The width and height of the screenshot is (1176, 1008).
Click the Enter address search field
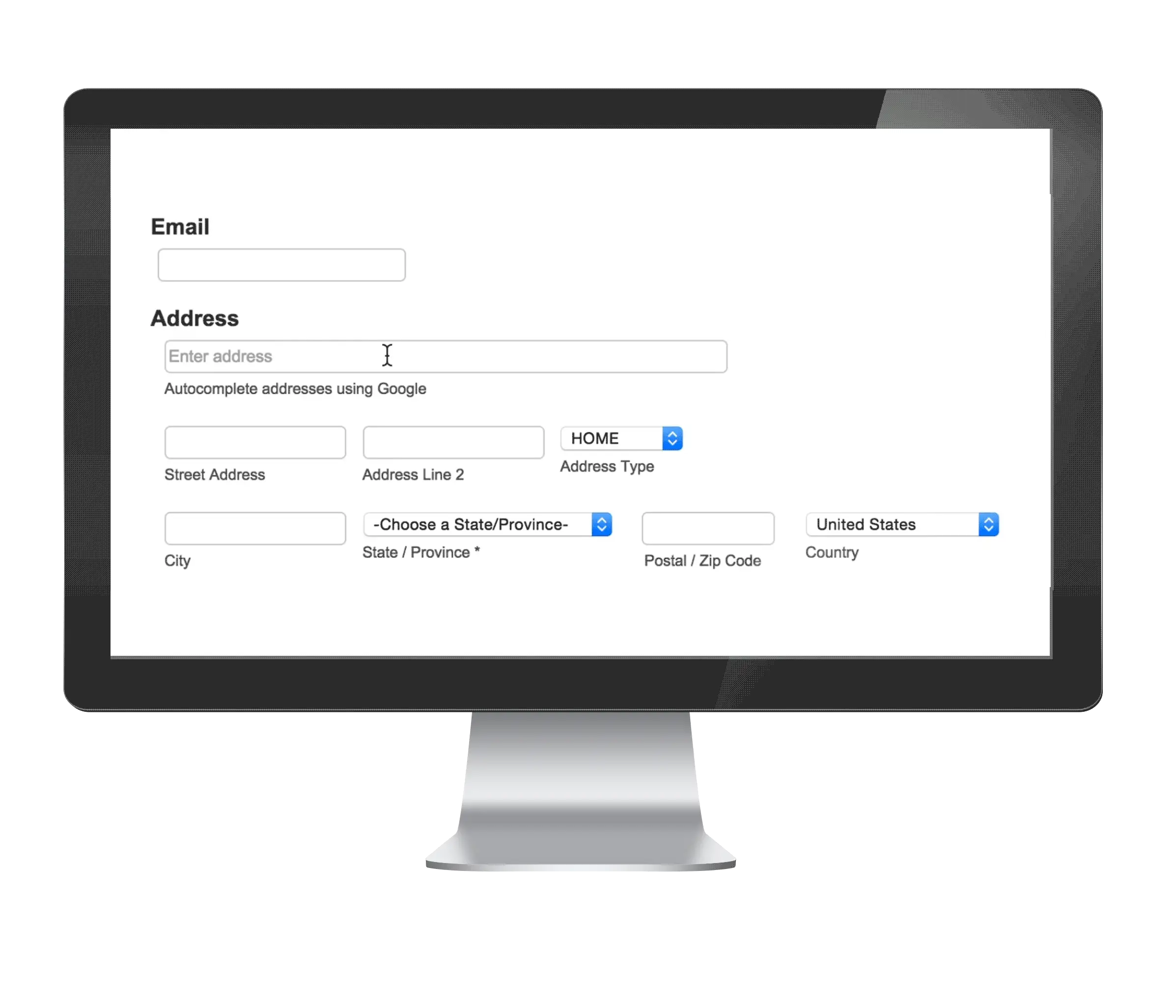445,355
